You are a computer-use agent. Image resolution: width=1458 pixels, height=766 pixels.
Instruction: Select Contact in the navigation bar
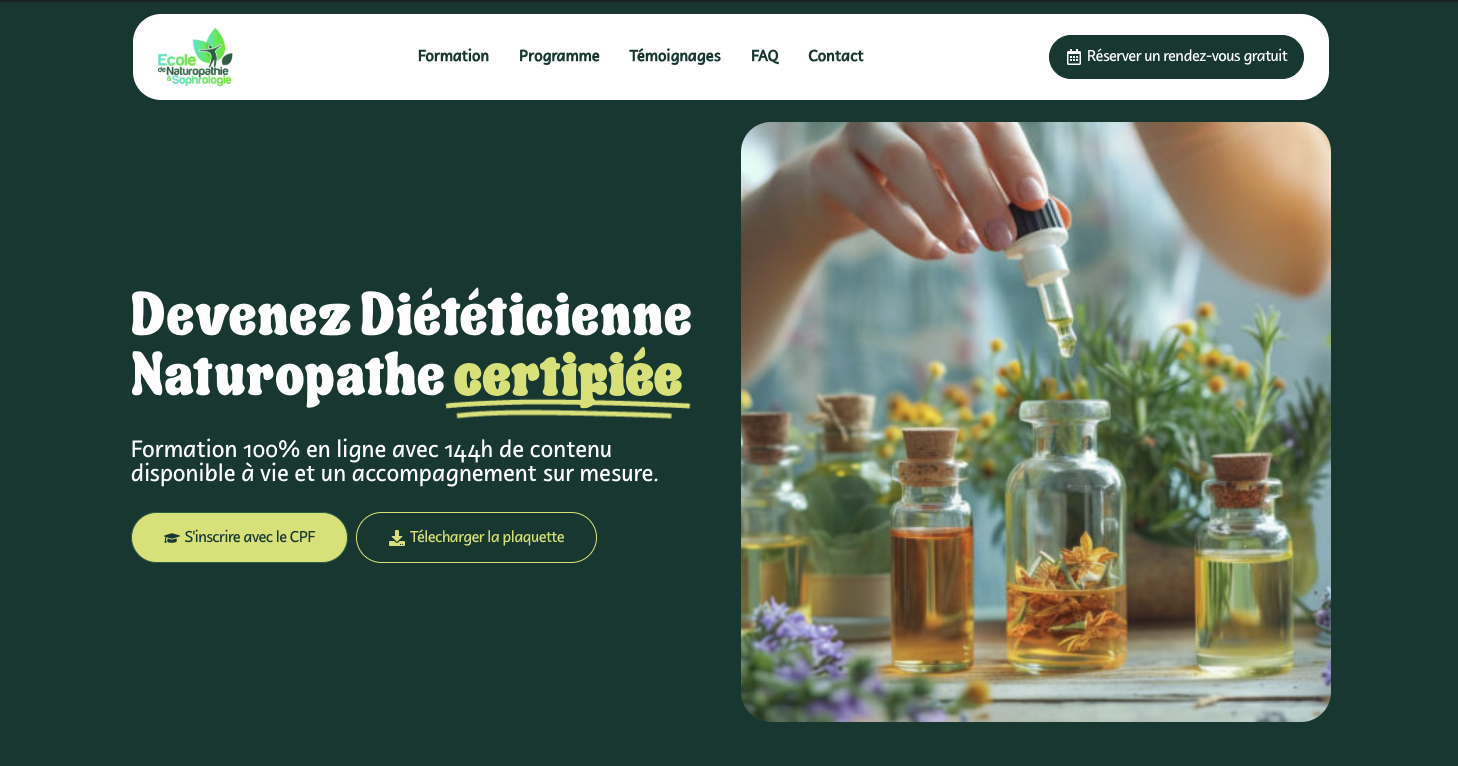pyautogui.click(x=836, y=56)
